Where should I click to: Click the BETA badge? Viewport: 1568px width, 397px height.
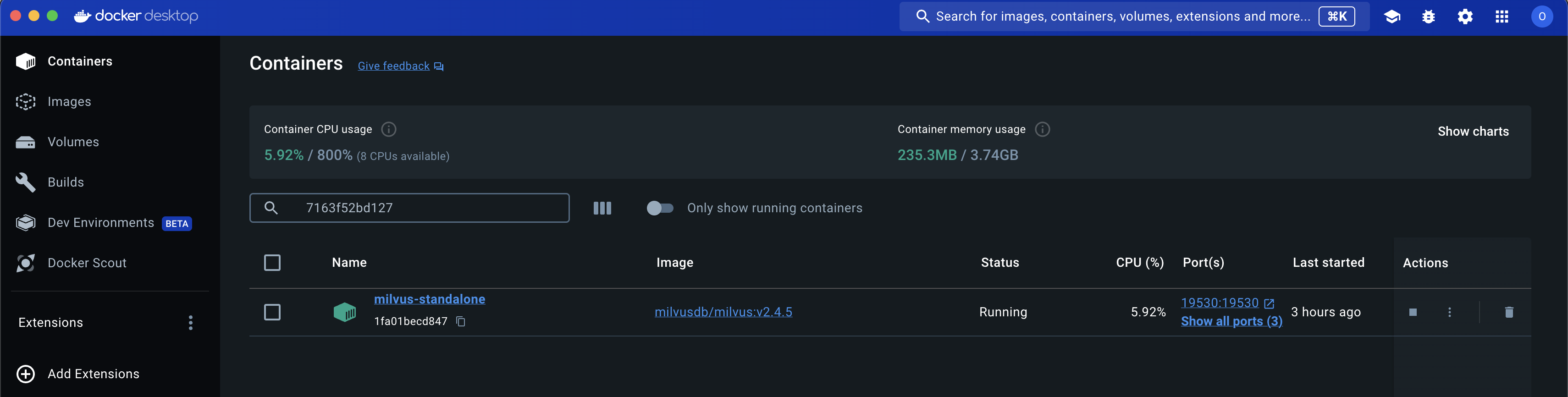[177, 223]
